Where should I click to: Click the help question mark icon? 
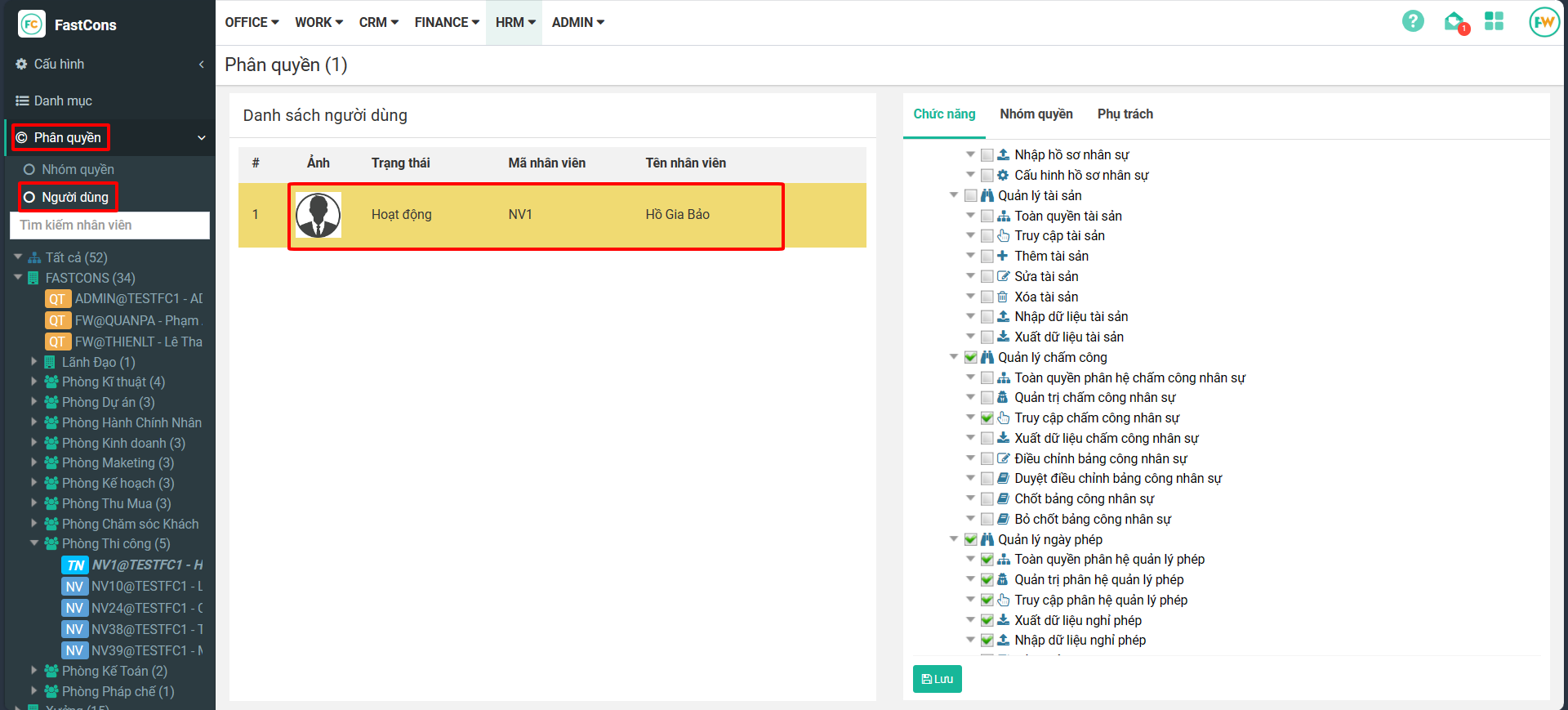click(1413, 21)
